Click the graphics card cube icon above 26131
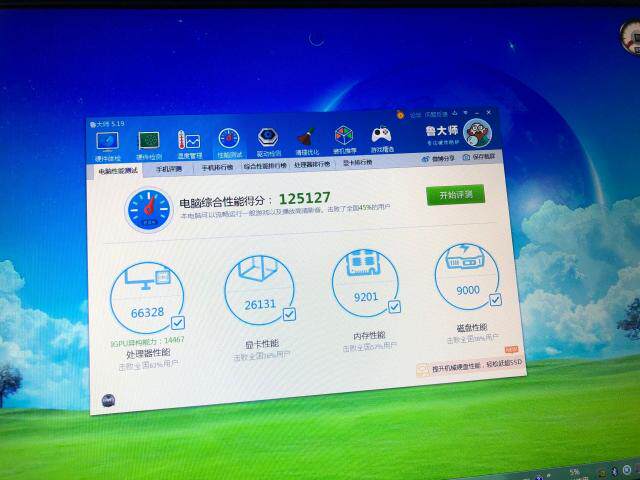This screenshot has width=640, height=480. tap(258, 268)
